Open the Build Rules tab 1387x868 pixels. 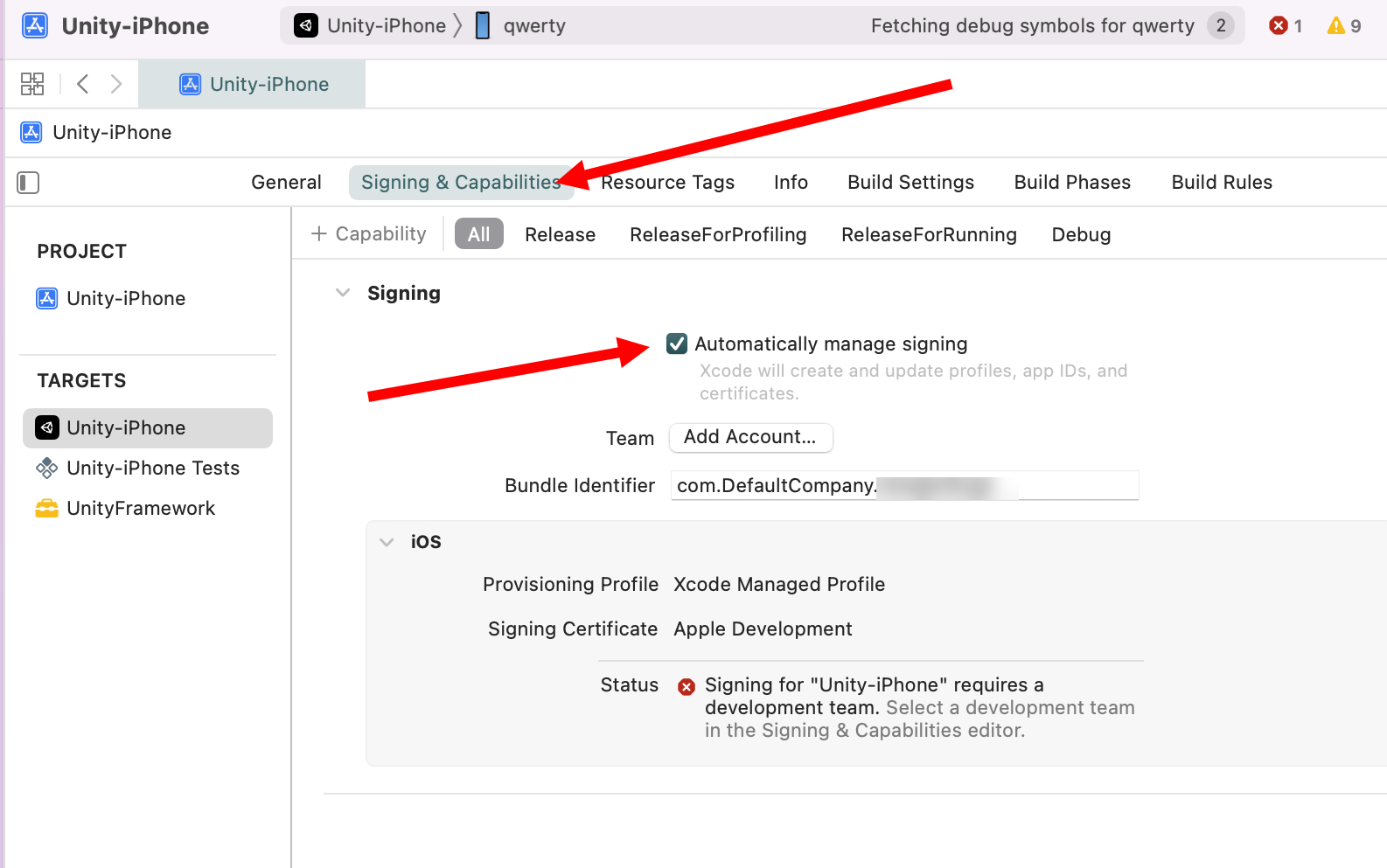pyautogui.click(x=1222, y=182)
